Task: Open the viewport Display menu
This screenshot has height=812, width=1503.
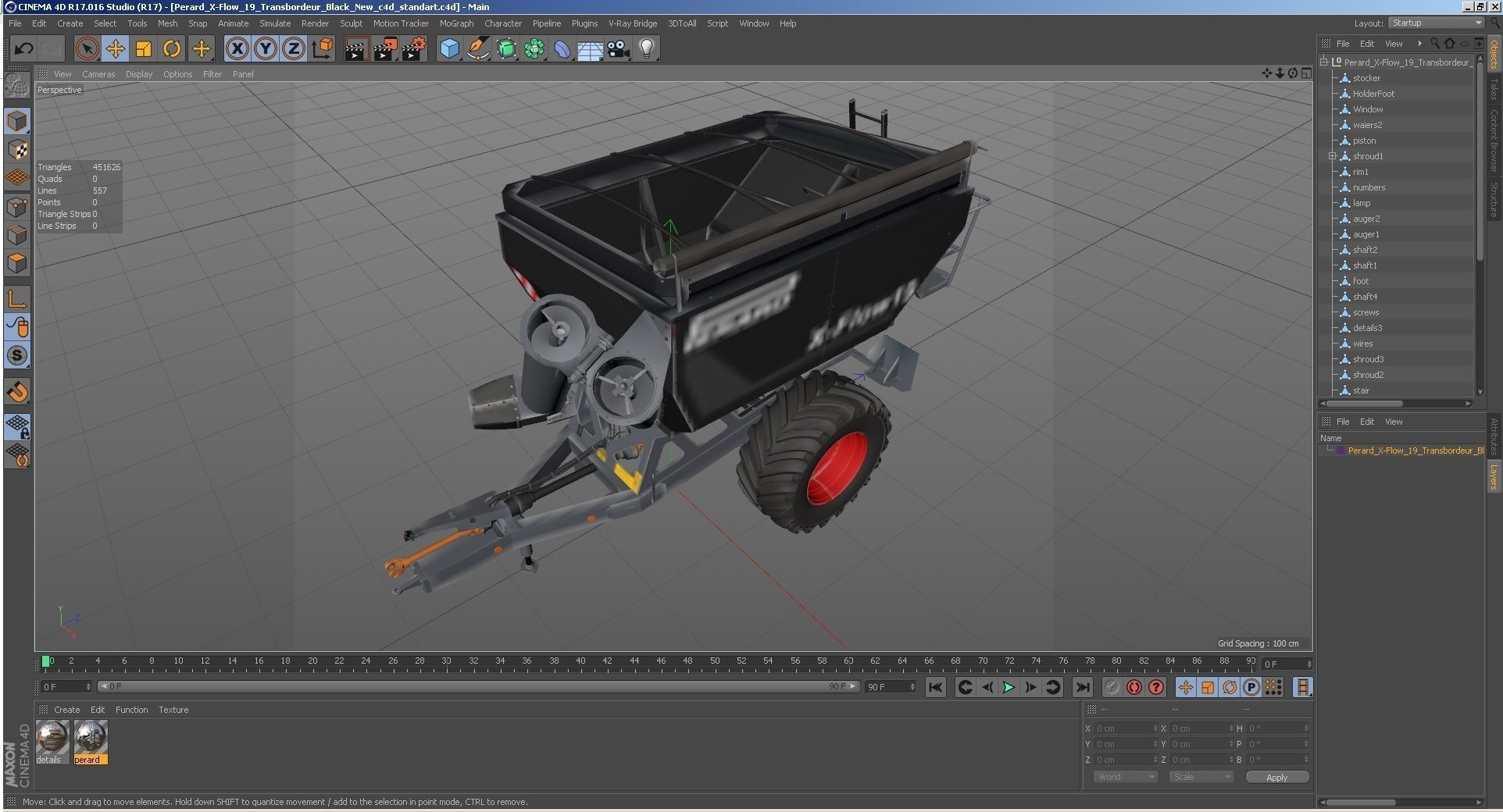Action: [139, 74]
